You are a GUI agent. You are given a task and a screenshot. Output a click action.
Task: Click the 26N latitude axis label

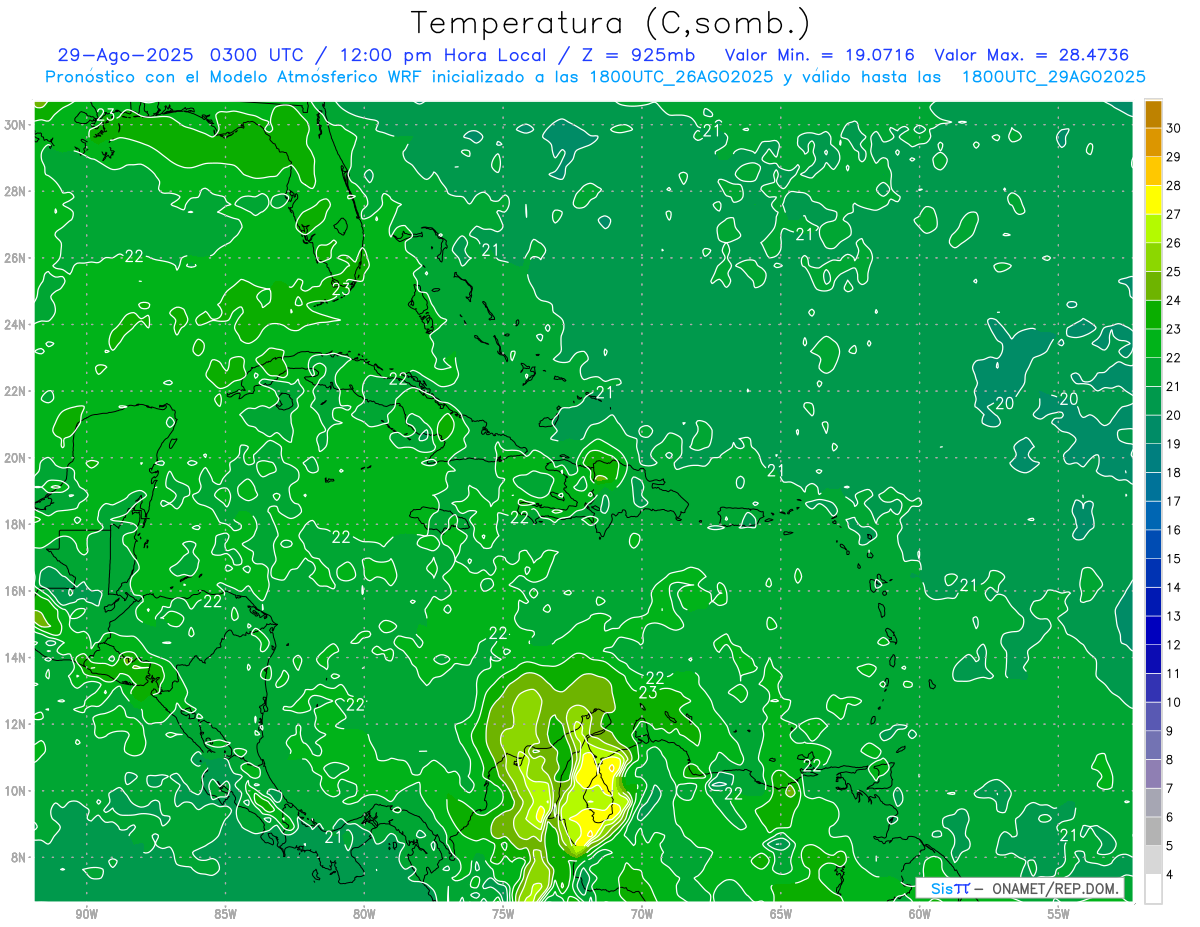coord(16,258)
